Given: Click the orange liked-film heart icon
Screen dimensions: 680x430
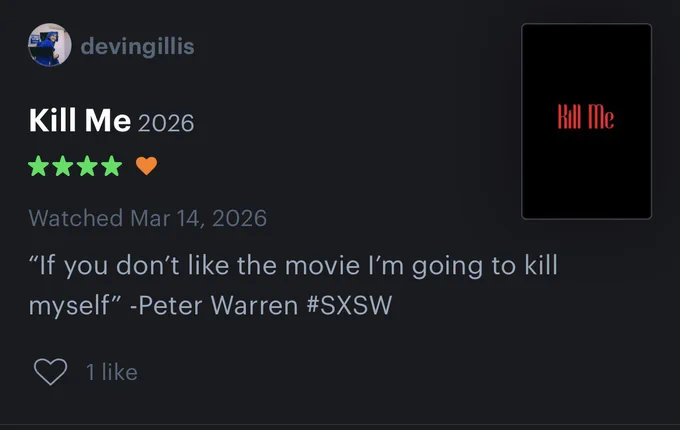Looking at the screenshot, I should [x=147, y=166].
